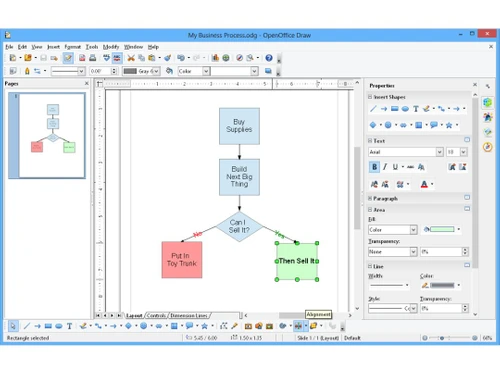Open the Fill type Color dropdown in sidebar
This screenshot has width=500, height=375.
(413, 230)
